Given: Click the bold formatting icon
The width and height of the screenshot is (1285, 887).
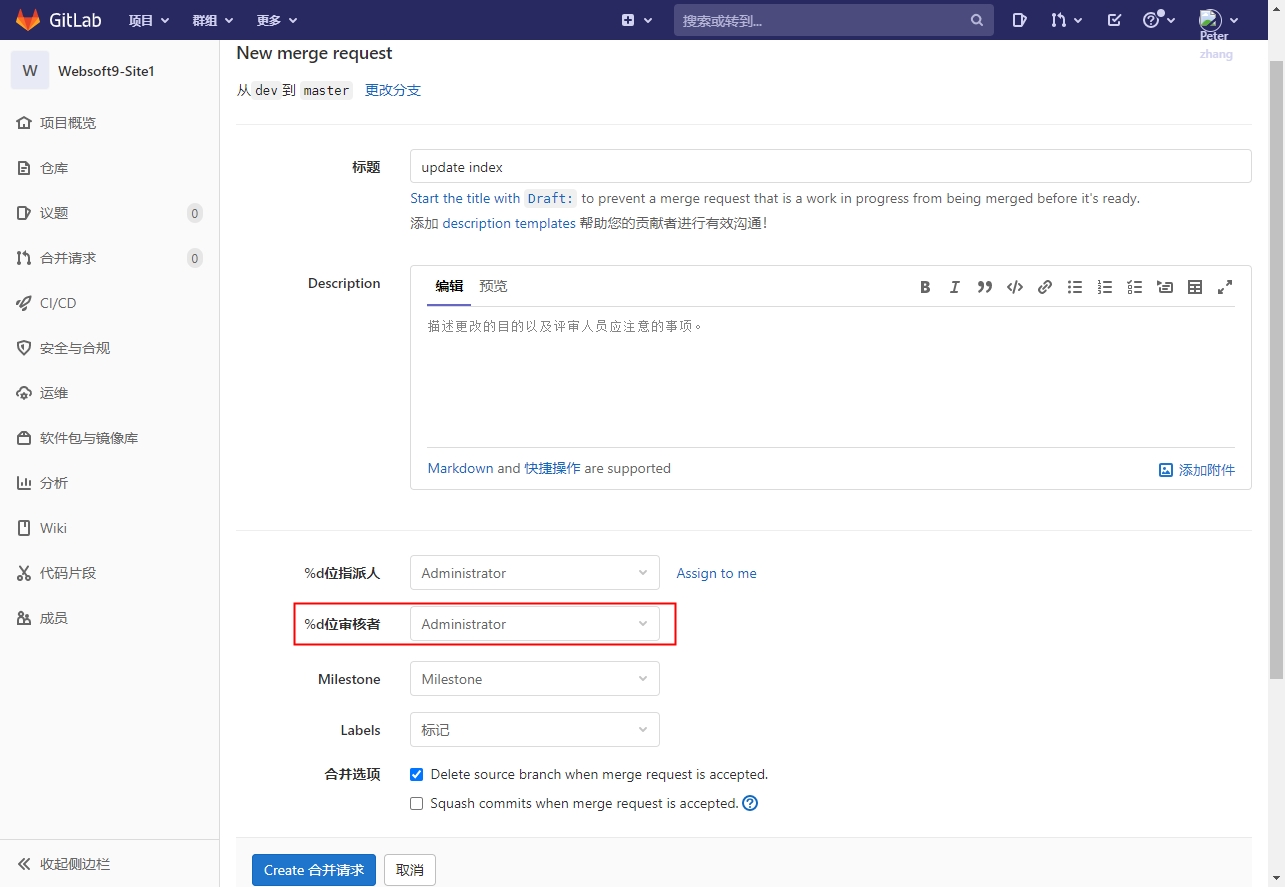Looking at the screenshot, I should [x=925, y=287].
